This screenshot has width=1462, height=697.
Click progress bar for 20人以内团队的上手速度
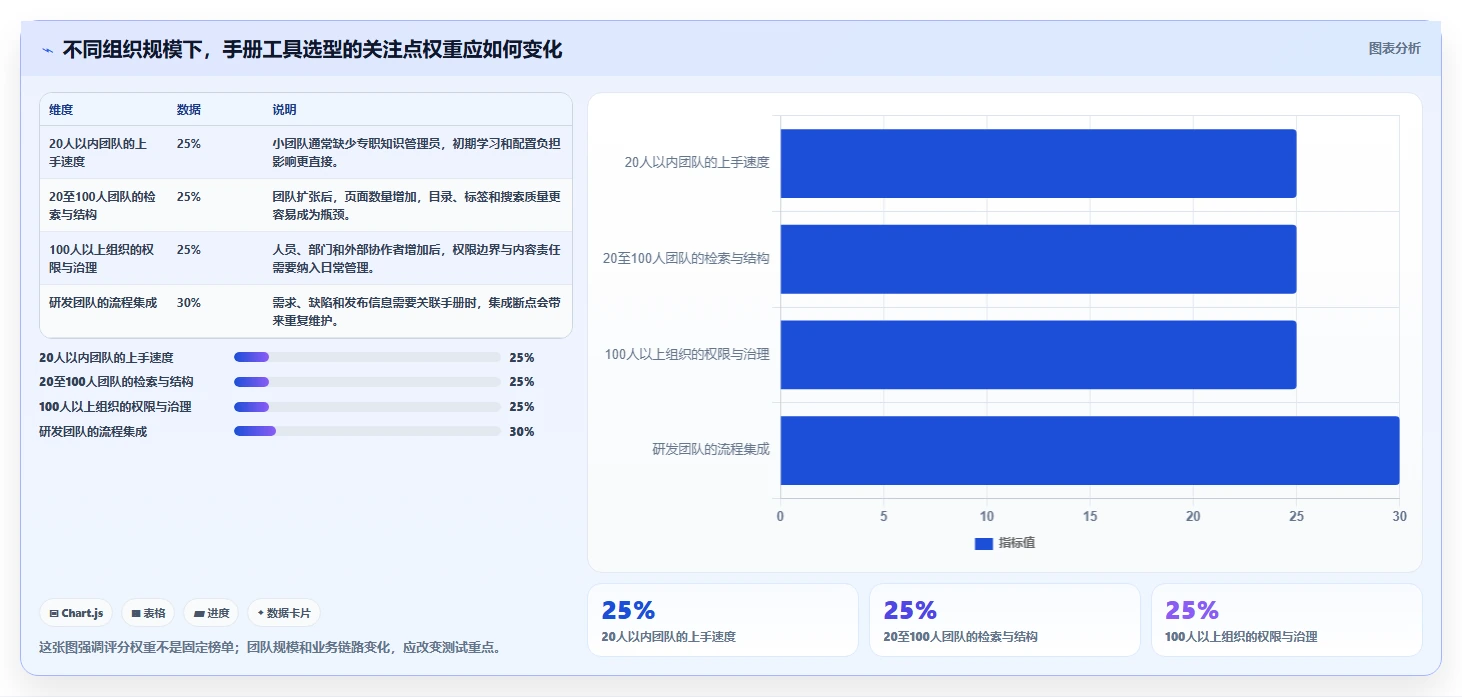[x=367, y=357]
